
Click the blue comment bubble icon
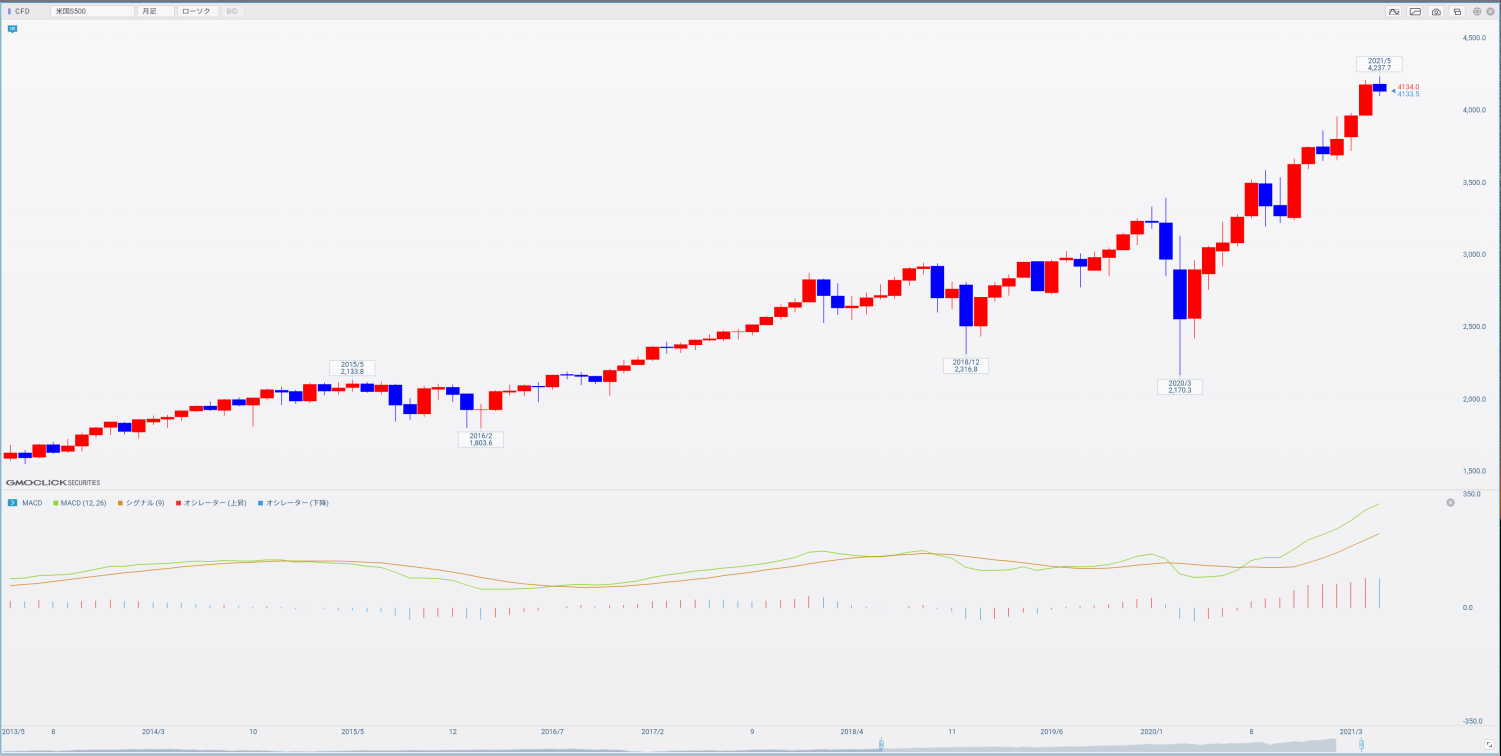[x=12, y=29]
